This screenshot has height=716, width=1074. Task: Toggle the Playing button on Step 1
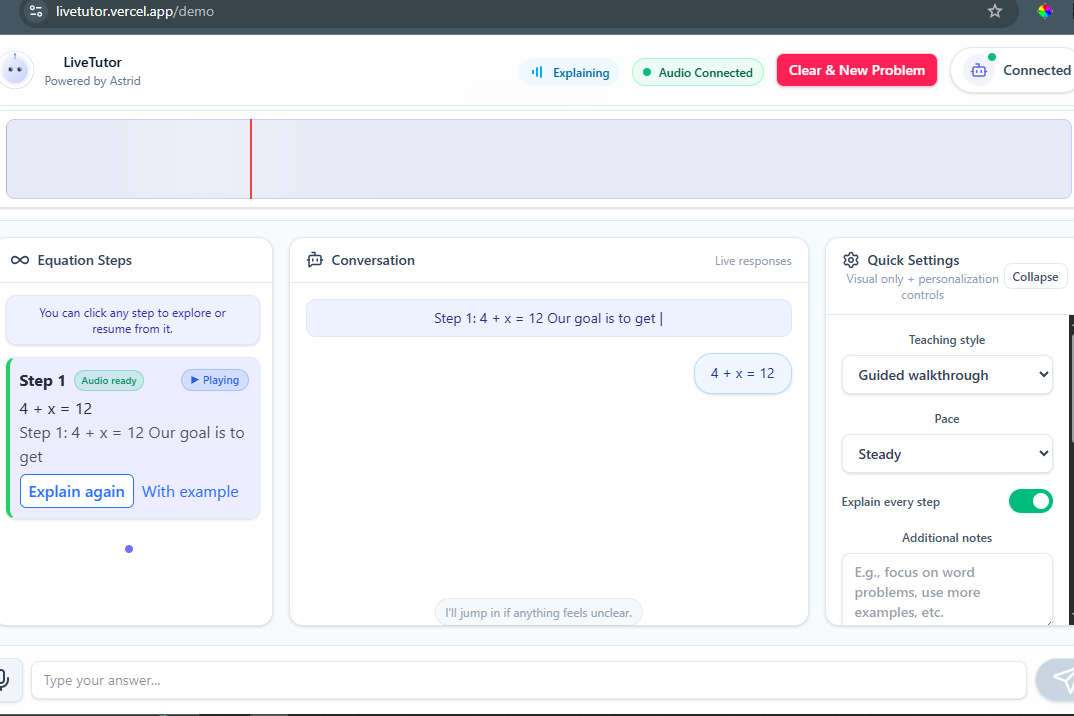pos(214,380)
